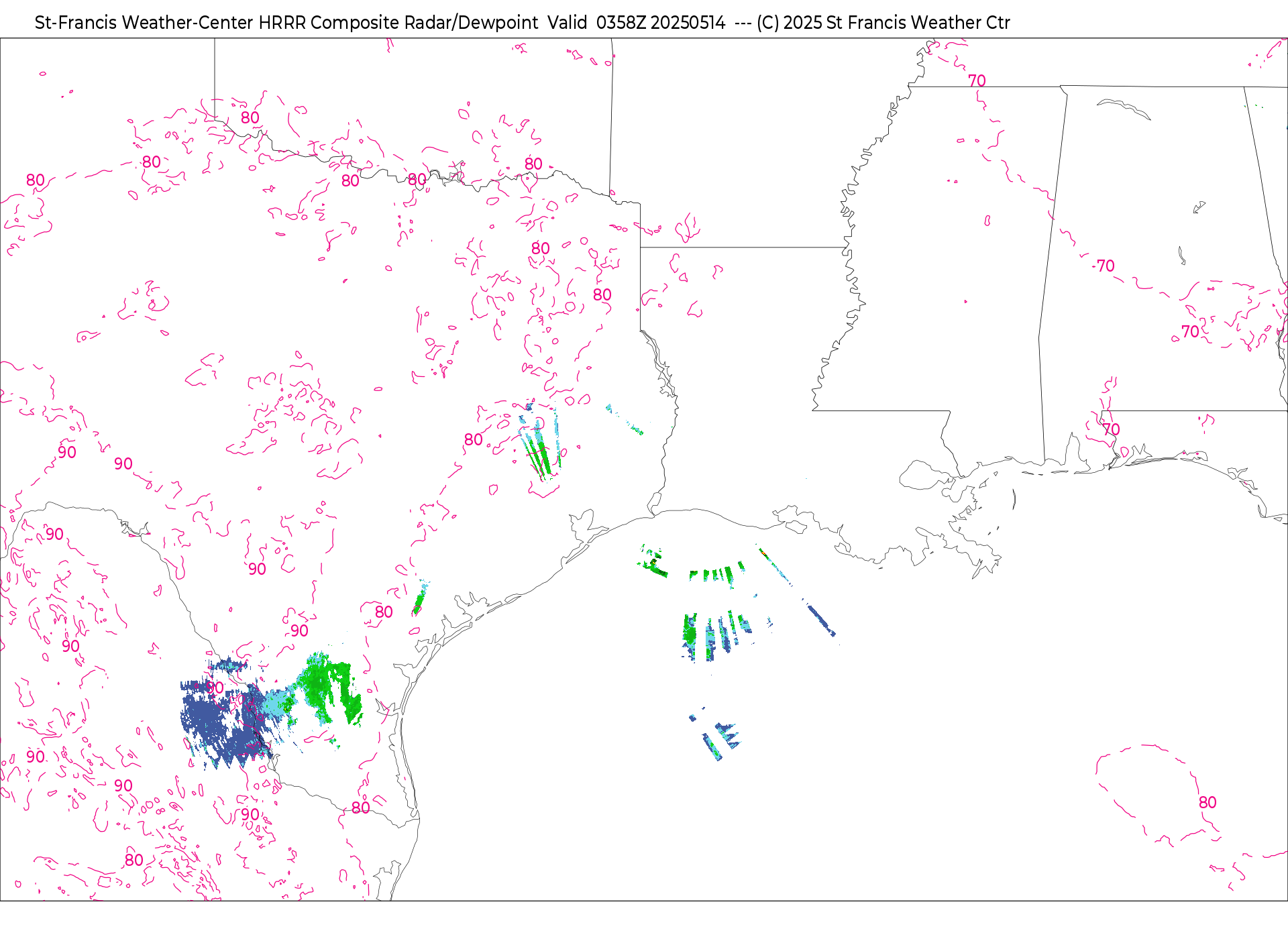Image resolution: width=1288 pixels, height=939 pixels.
Task: Click the "20250514" date in title
Action: point(688,23)
